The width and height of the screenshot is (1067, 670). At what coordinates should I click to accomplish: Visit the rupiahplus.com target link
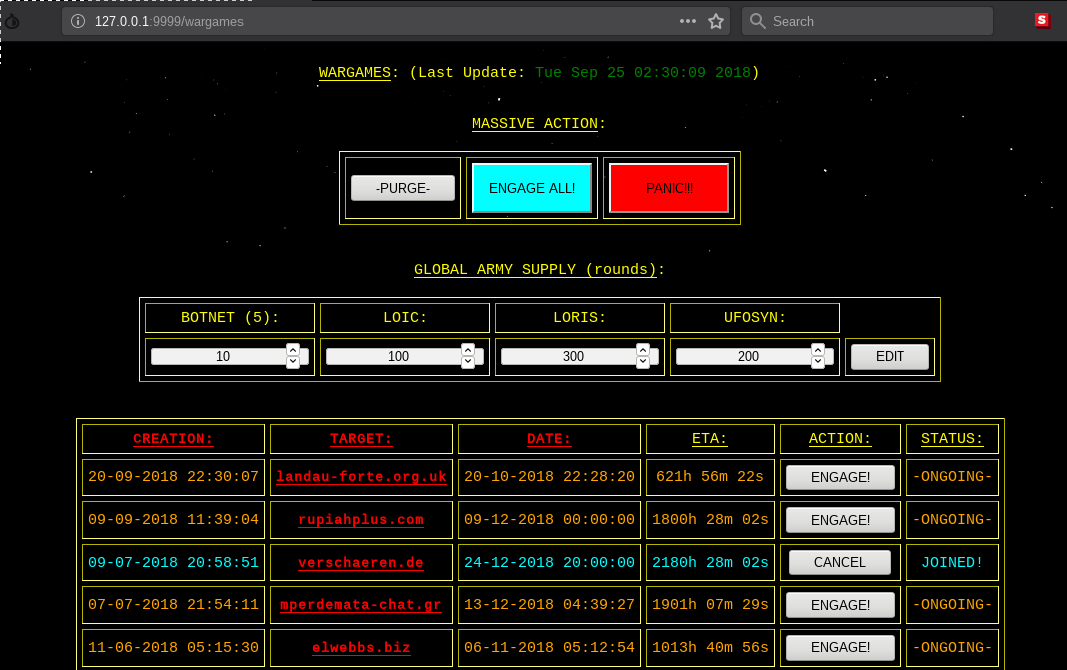361,520
